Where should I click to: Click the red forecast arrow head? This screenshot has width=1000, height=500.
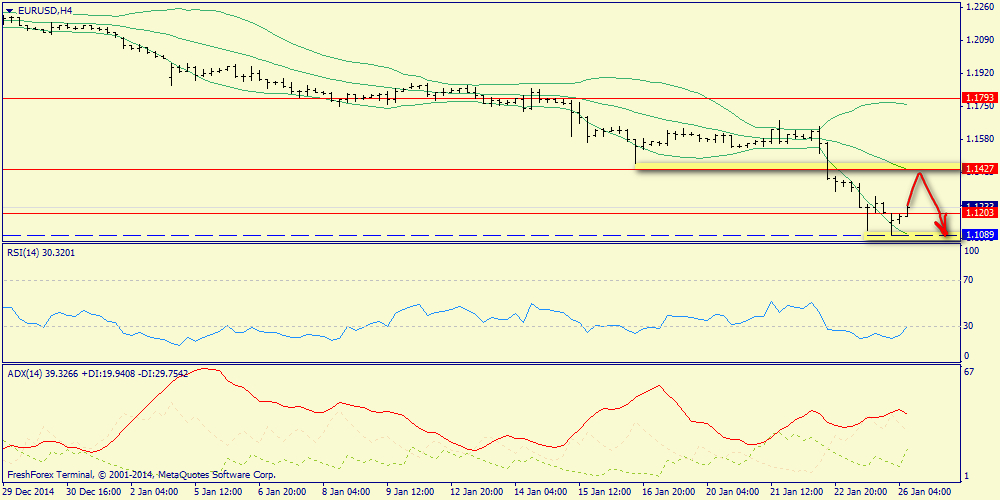click(x=940, y=231)
